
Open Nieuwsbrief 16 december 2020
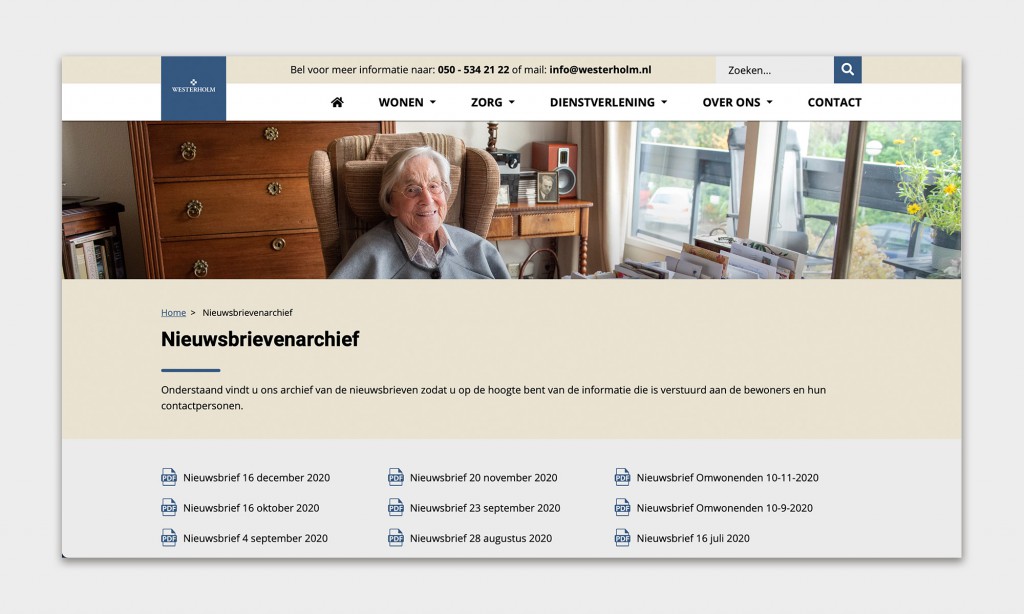coord(257,477)
